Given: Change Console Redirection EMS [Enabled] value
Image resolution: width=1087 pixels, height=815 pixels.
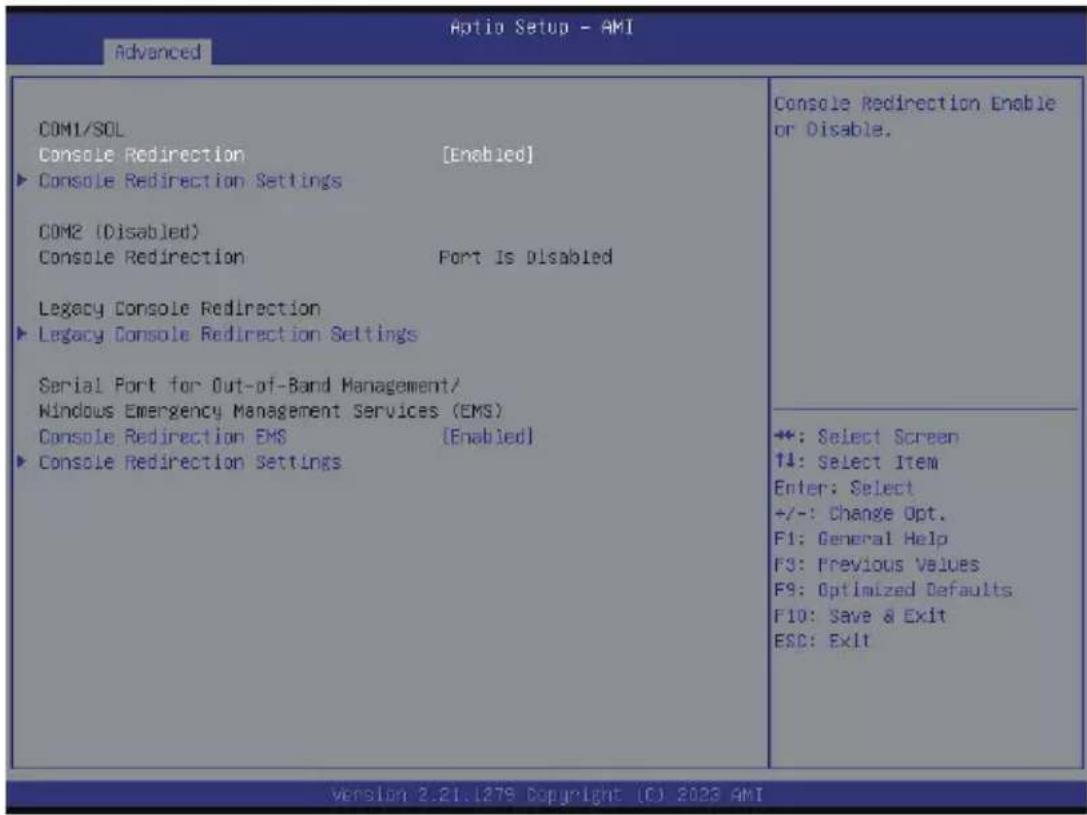Looking at the screenshot, I should (488, 437).
